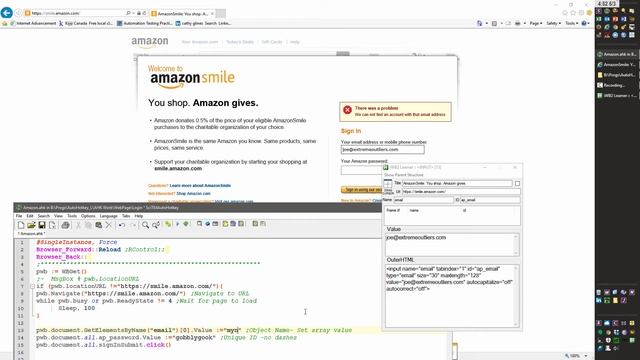This screenshot has width=640, height=360.
Task: Click the OuterHTML text box
Action: tap(452, 296)
